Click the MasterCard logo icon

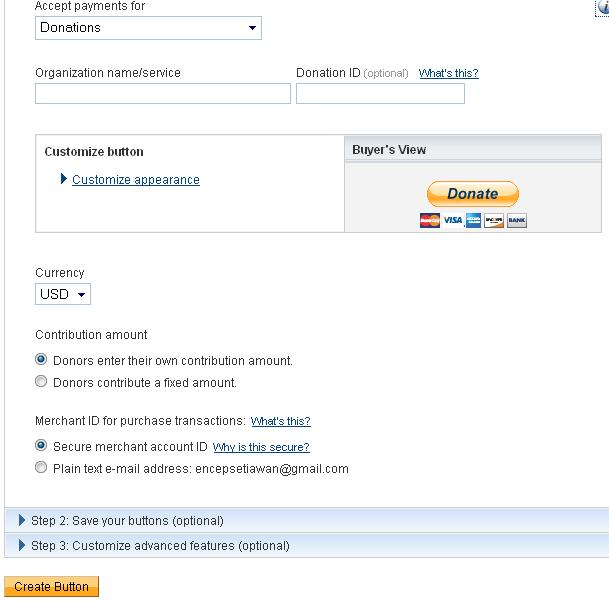coord(430,221)
